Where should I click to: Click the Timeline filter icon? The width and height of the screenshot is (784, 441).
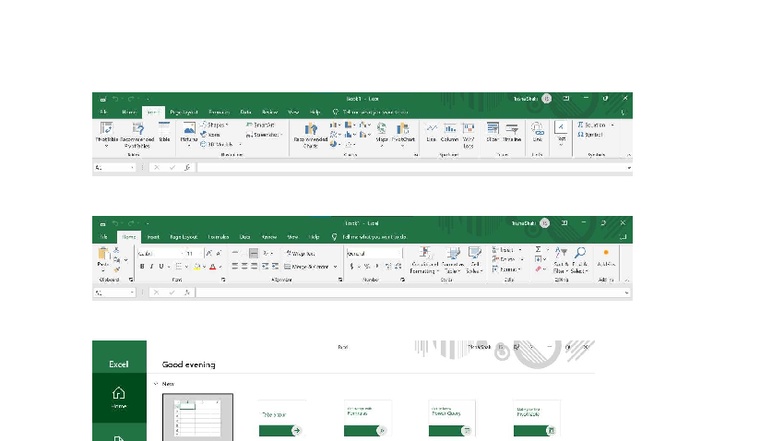point(512,132)
